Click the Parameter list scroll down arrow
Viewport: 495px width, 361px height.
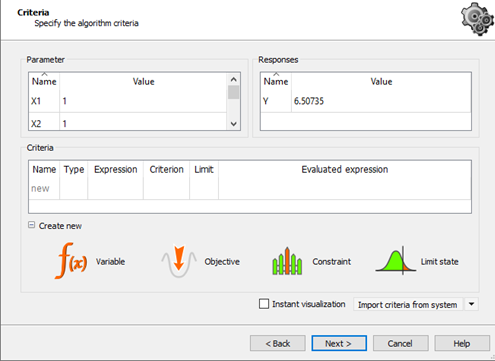[x=234, y=124]
